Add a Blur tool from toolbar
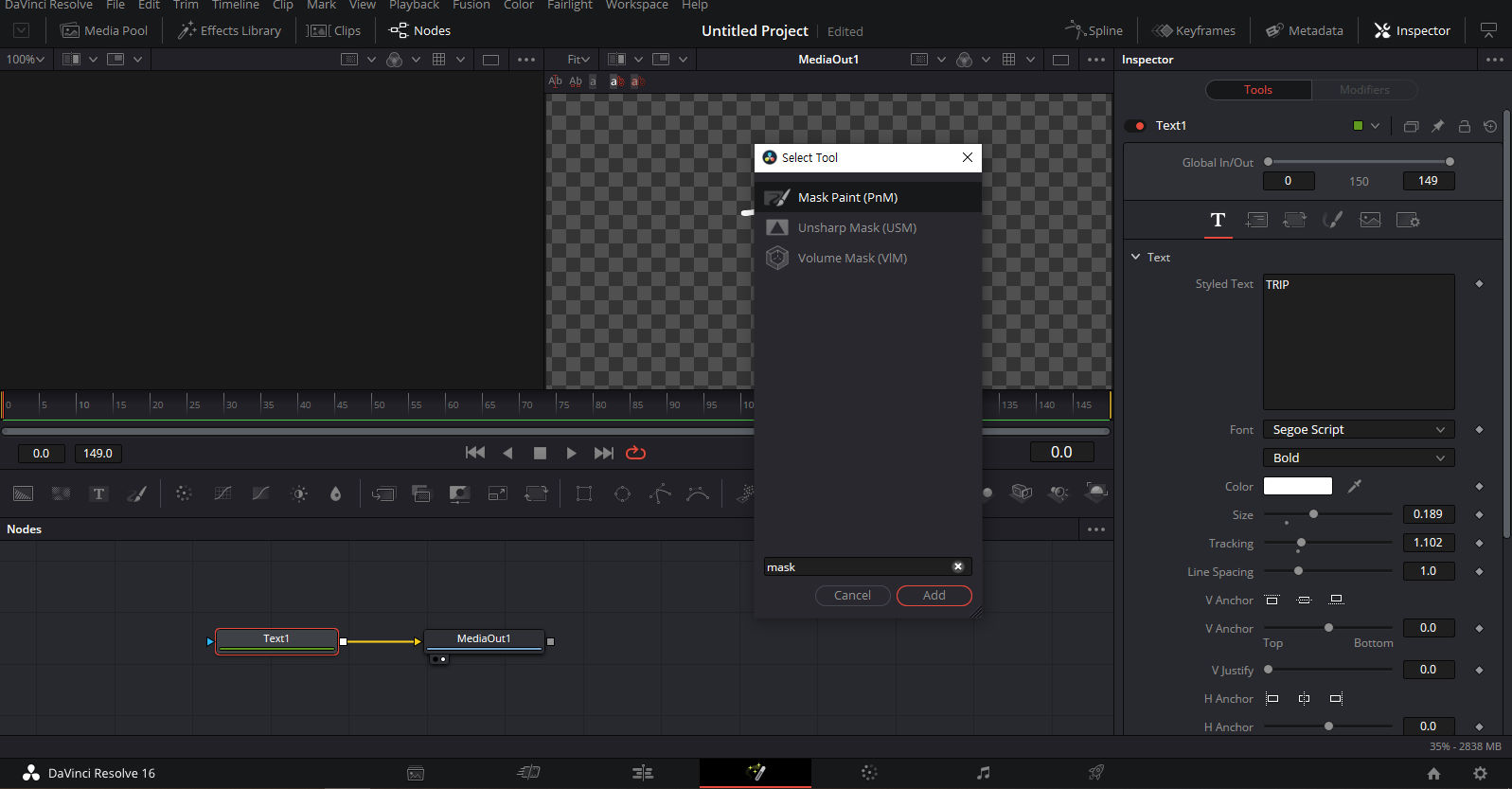This screenshot has width=1512, height=789. pyautogui.click(x=335, y=493)
